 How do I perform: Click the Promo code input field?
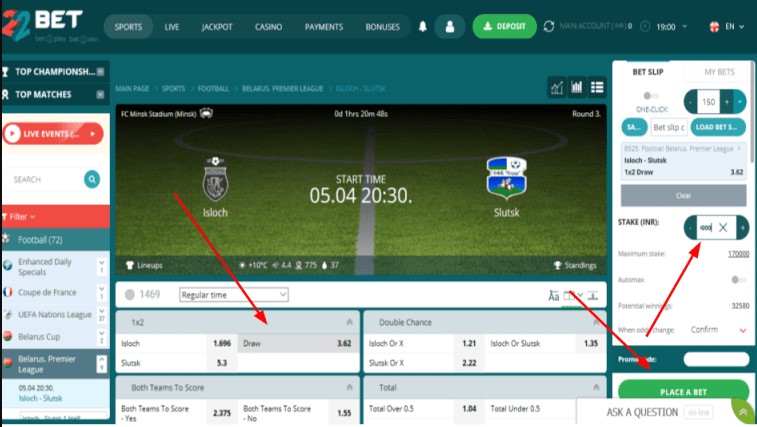coord(716,359)
